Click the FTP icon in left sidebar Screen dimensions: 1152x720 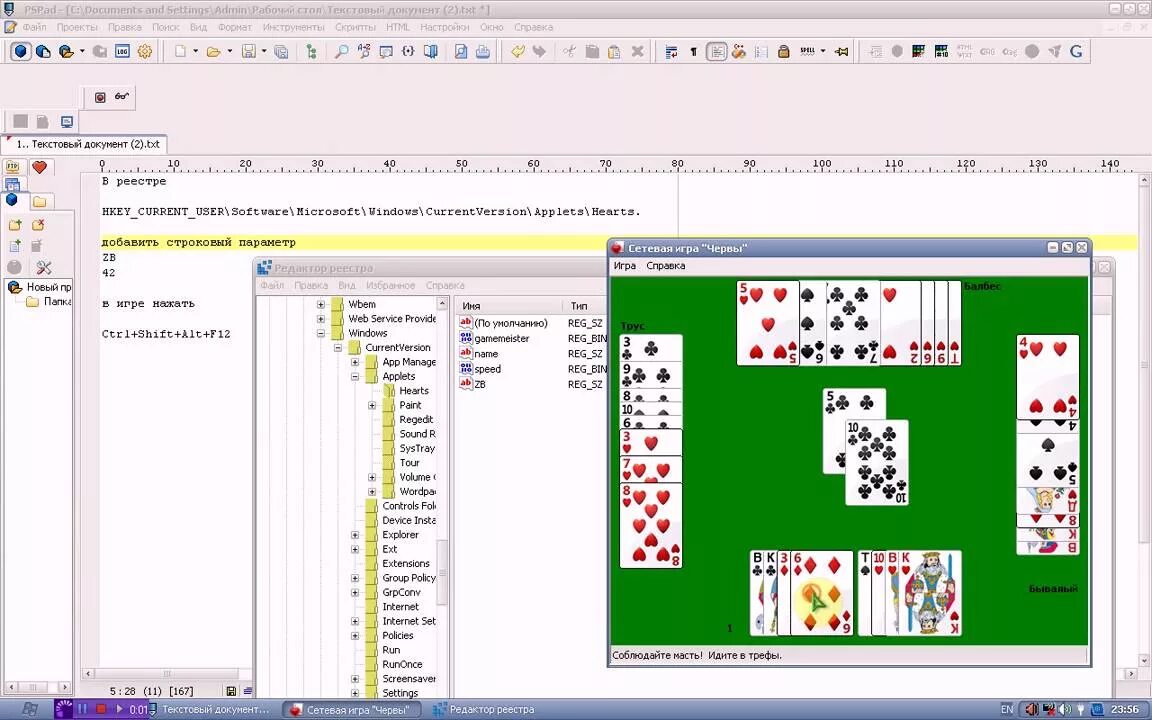click(x=12, y=168)
